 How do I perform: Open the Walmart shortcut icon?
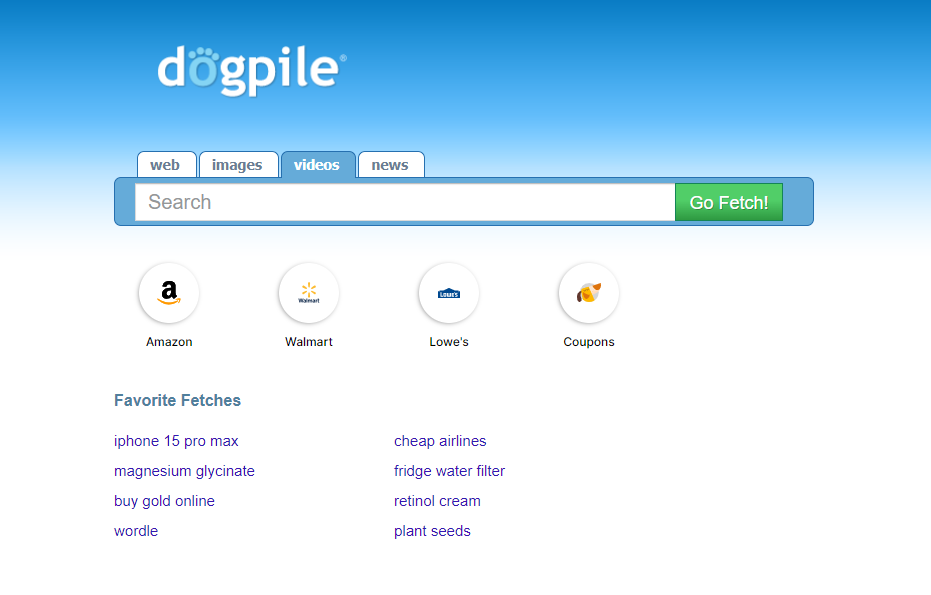[309, 293]
